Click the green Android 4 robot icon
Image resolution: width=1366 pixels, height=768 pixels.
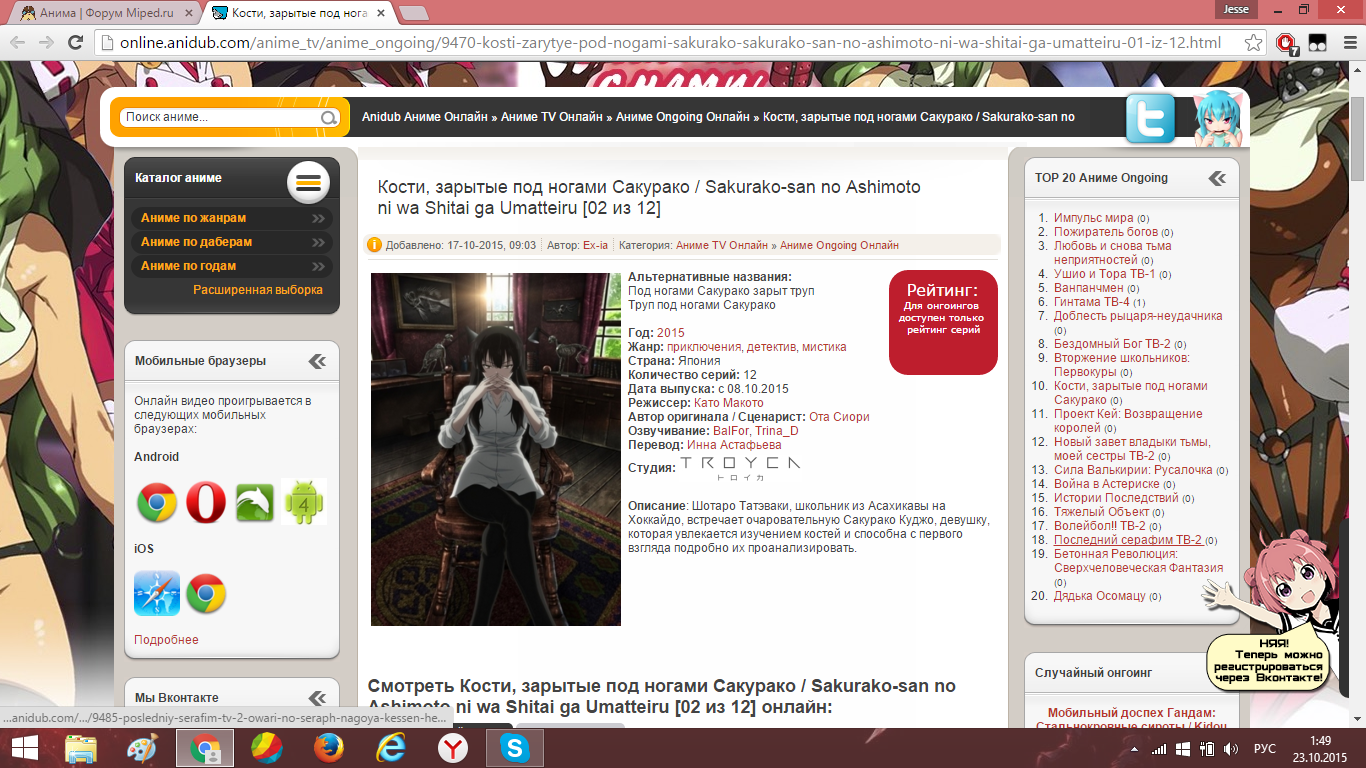[x=304, y=502]
